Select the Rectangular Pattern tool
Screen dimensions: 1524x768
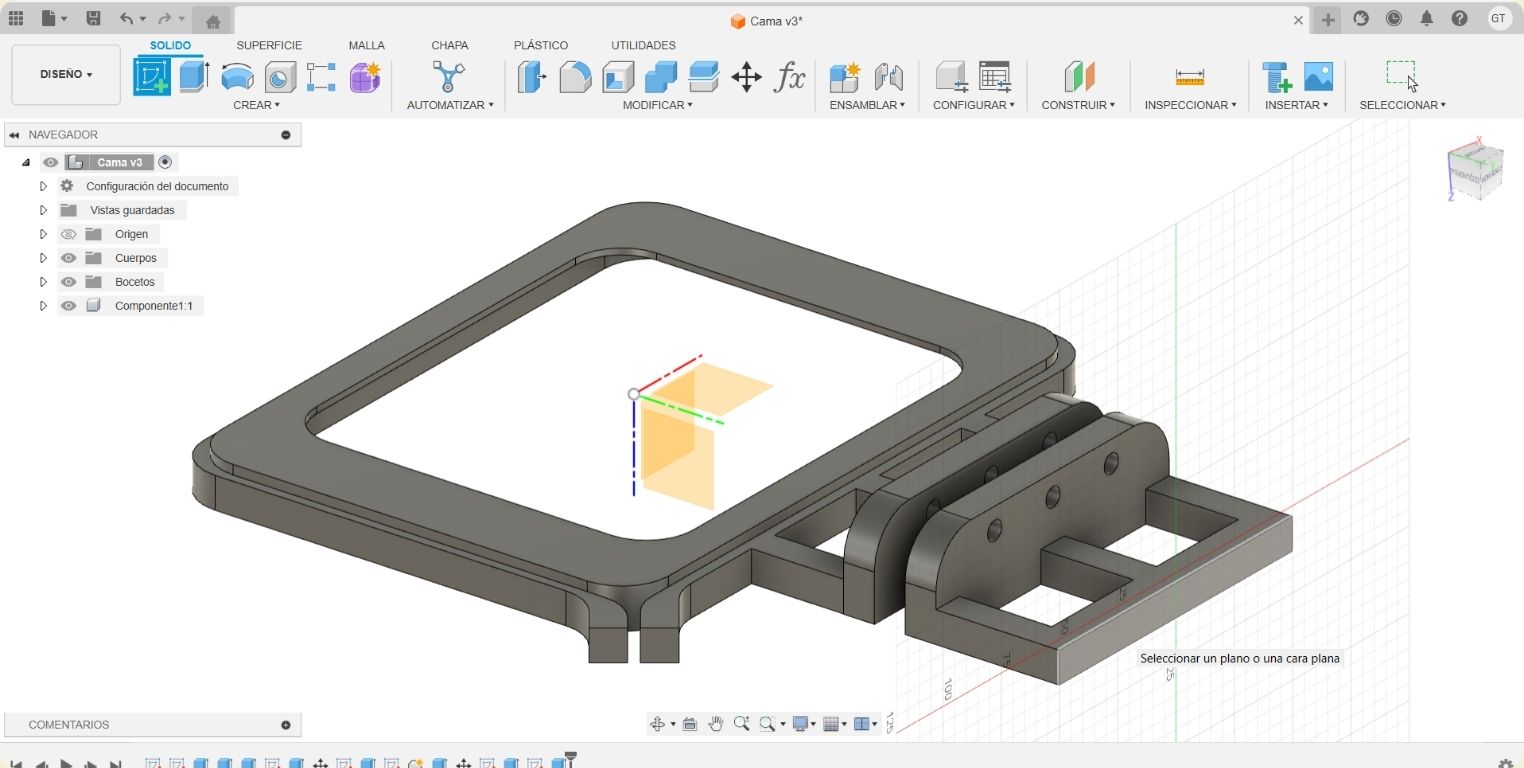[321, 77]
